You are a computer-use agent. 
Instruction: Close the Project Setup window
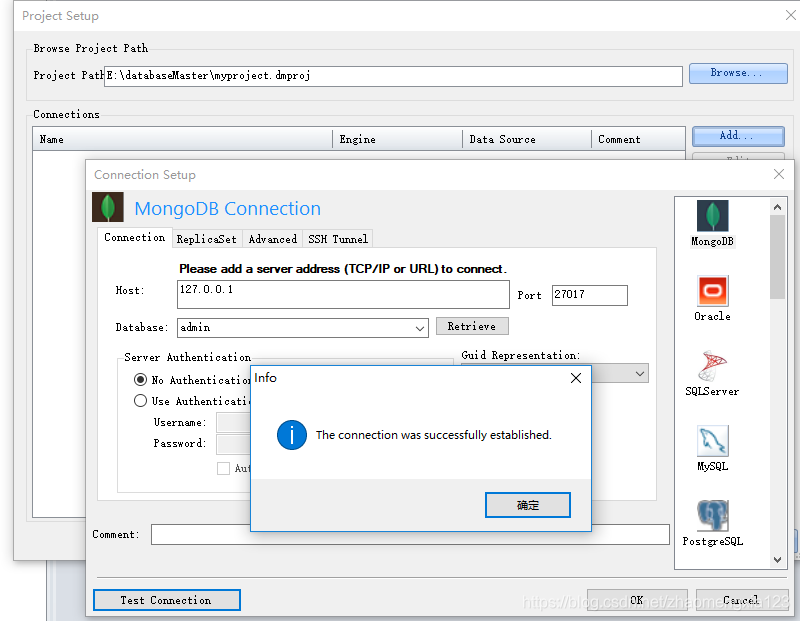(790, 15)
